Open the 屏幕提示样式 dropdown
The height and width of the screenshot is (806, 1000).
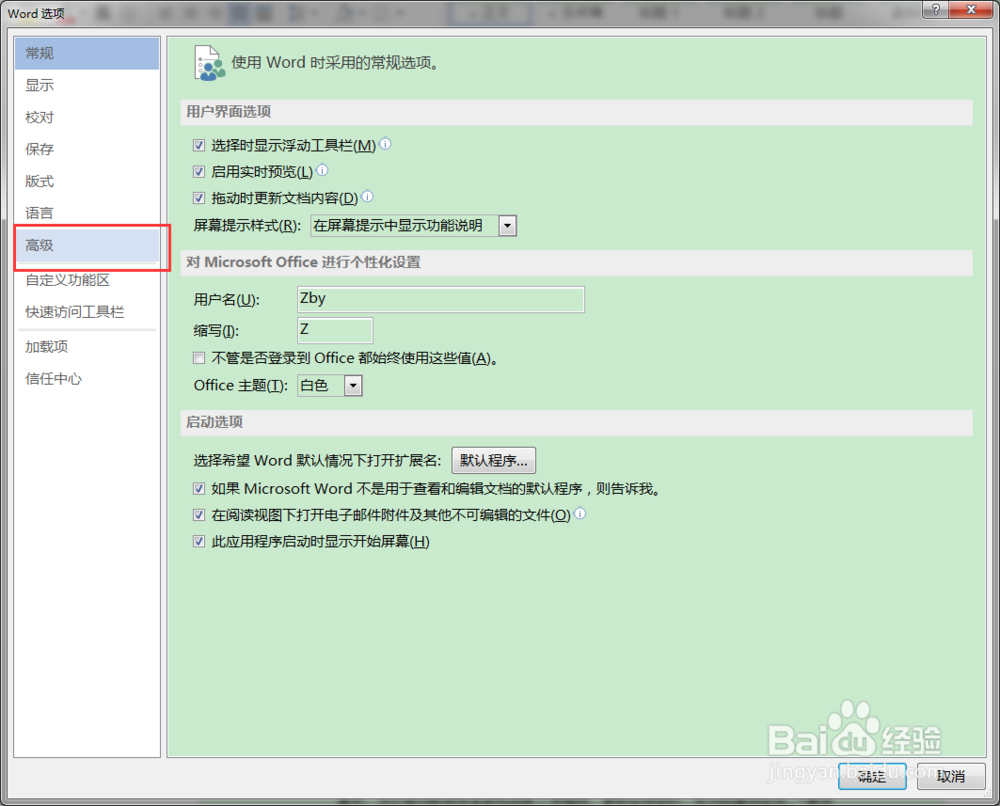pyautogui.click(x=507, y=225)
